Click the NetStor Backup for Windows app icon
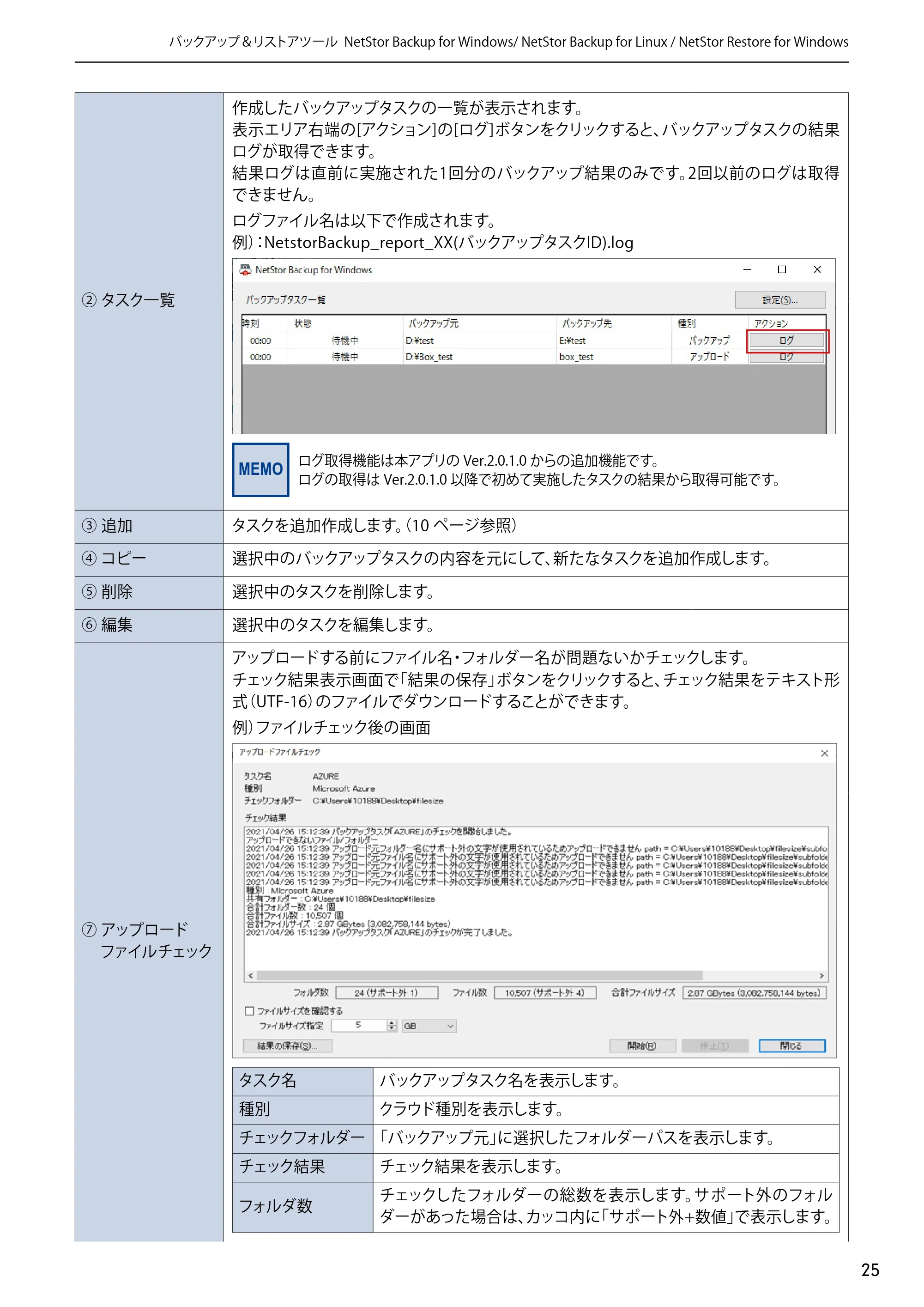This screenshot has height=1307, width=924. tap(245, 269)
